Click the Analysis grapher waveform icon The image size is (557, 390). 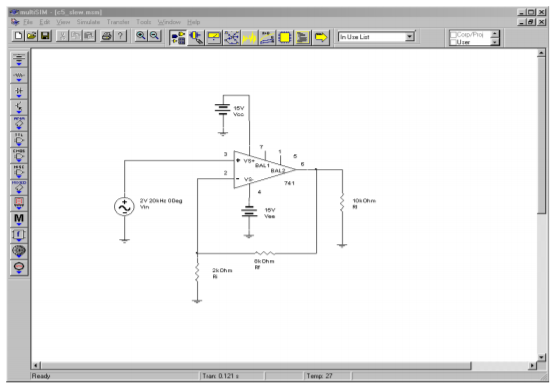tap(249, 37)
